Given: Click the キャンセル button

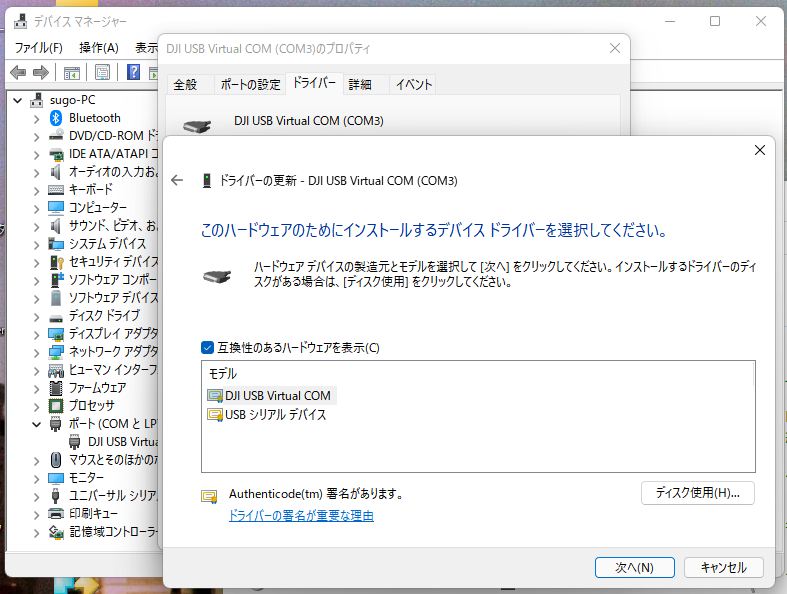Looking at the screenshot, I should click(724, 567).
